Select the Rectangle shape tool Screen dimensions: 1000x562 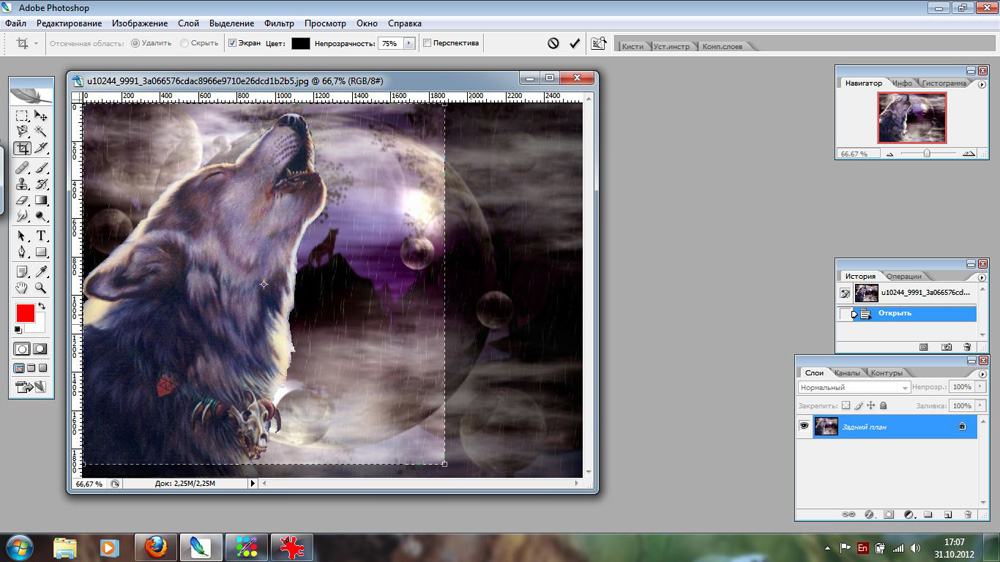pos(41,252)
